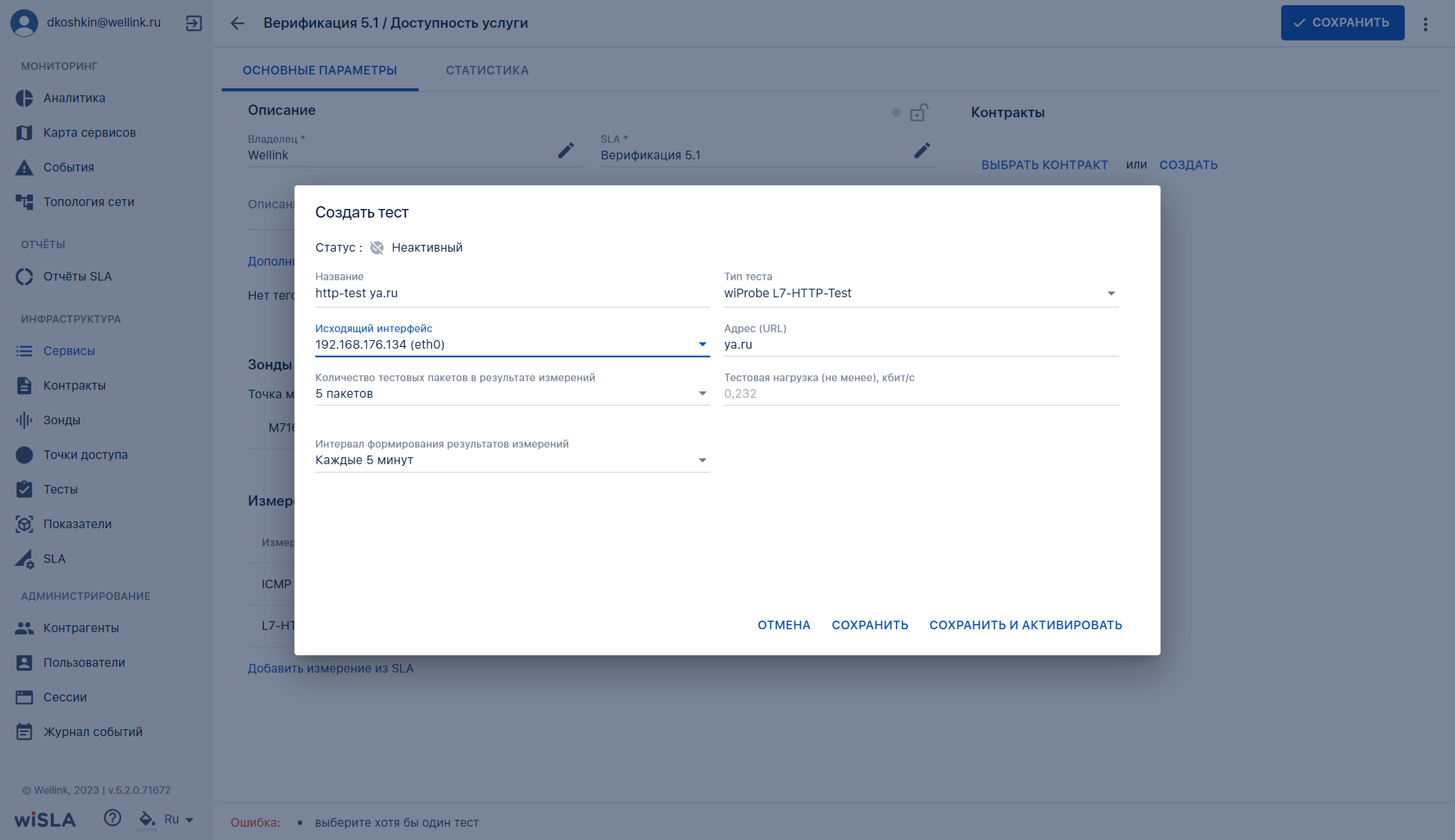Click the logout icon next to the user email
Viewport: 1455px width, 840px height.
[193, 23]
